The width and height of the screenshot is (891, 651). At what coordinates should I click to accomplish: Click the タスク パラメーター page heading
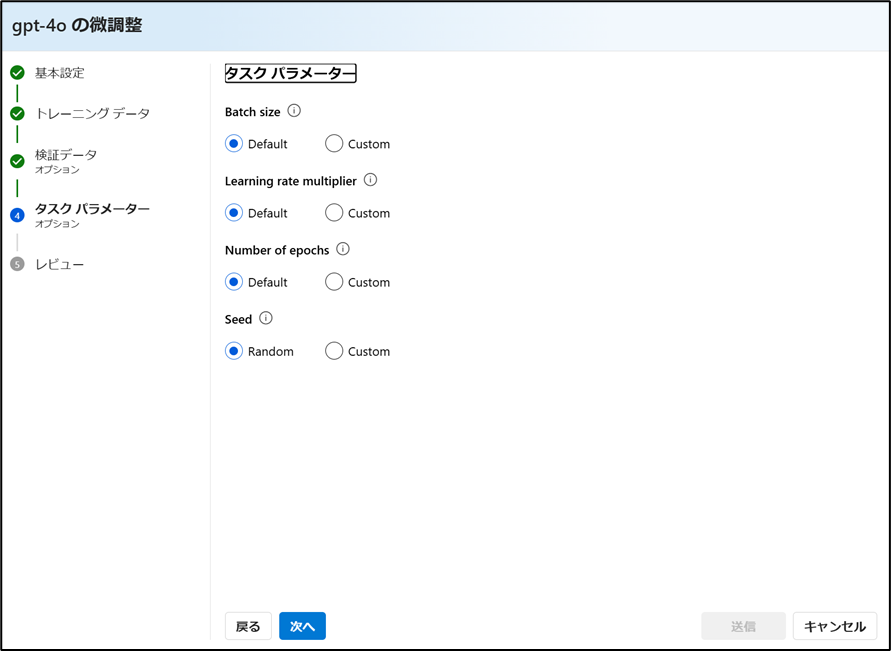tap(290, 73)
